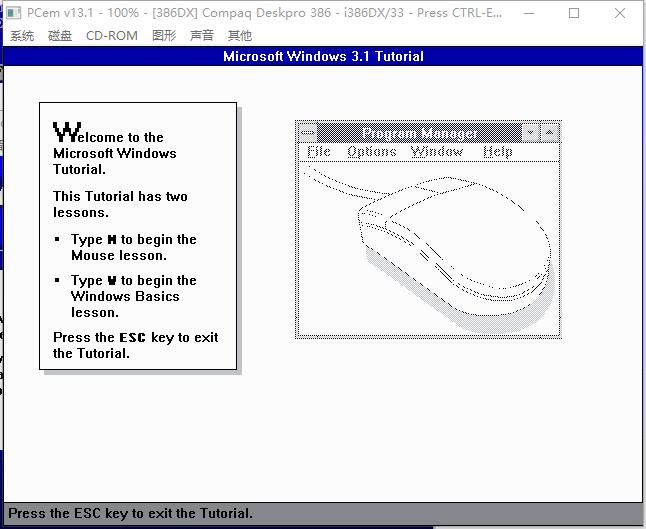Click the bottom status bar ESC message
The image size is (646, 529).
pos(130,513)
